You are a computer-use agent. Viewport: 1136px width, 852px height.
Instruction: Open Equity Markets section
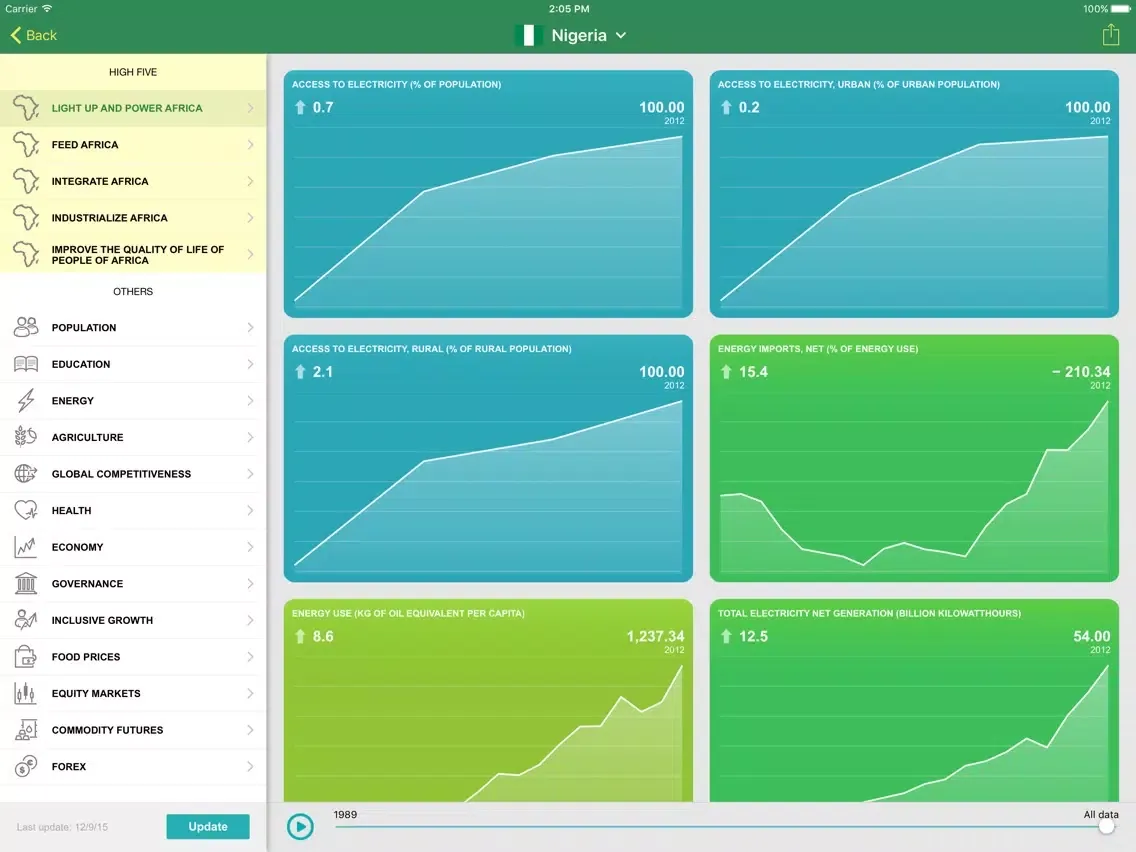133,693
